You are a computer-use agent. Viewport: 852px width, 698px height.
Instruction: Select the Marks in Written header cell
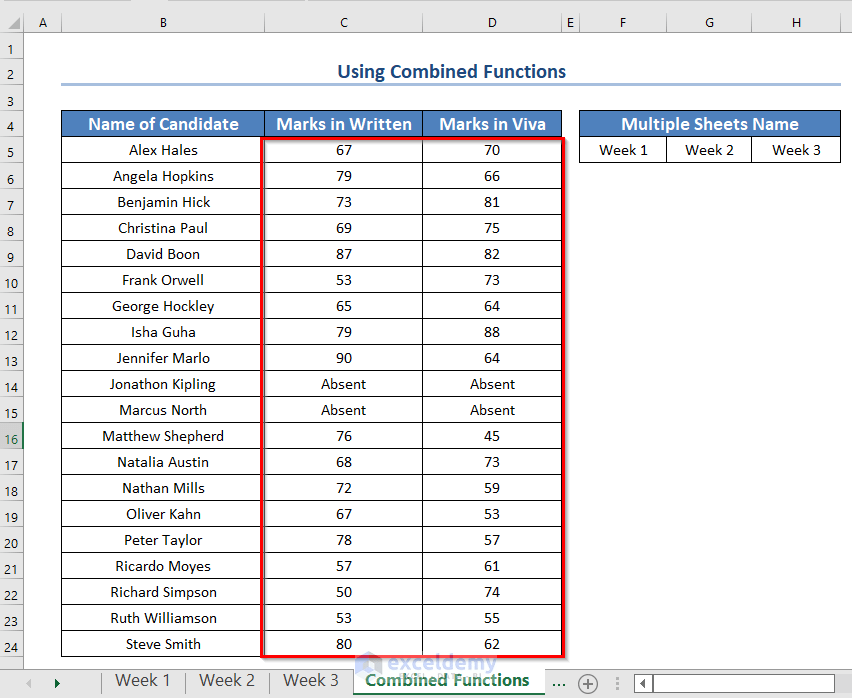click(343, 124)
